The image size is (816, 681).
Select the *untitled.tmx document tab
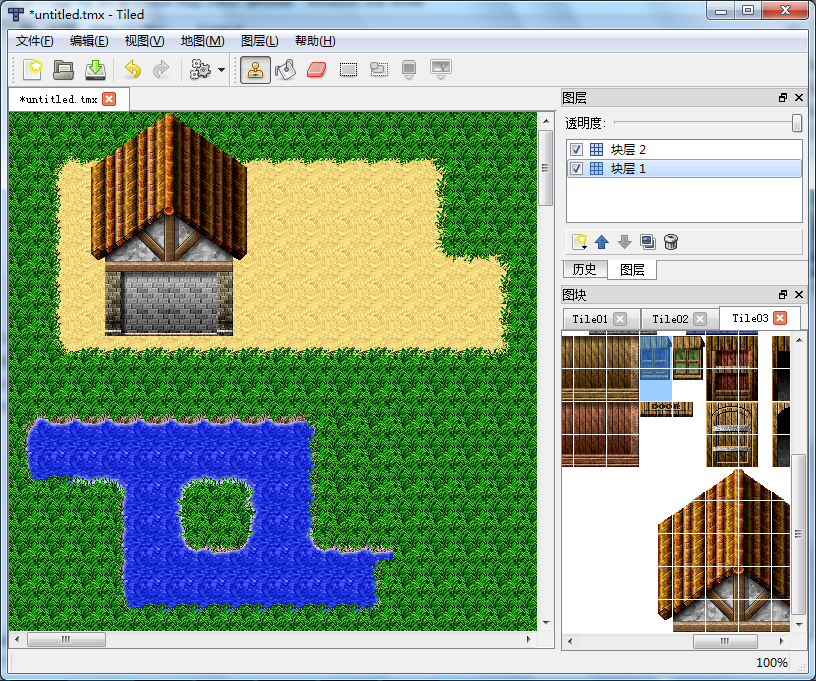[58, 99]
